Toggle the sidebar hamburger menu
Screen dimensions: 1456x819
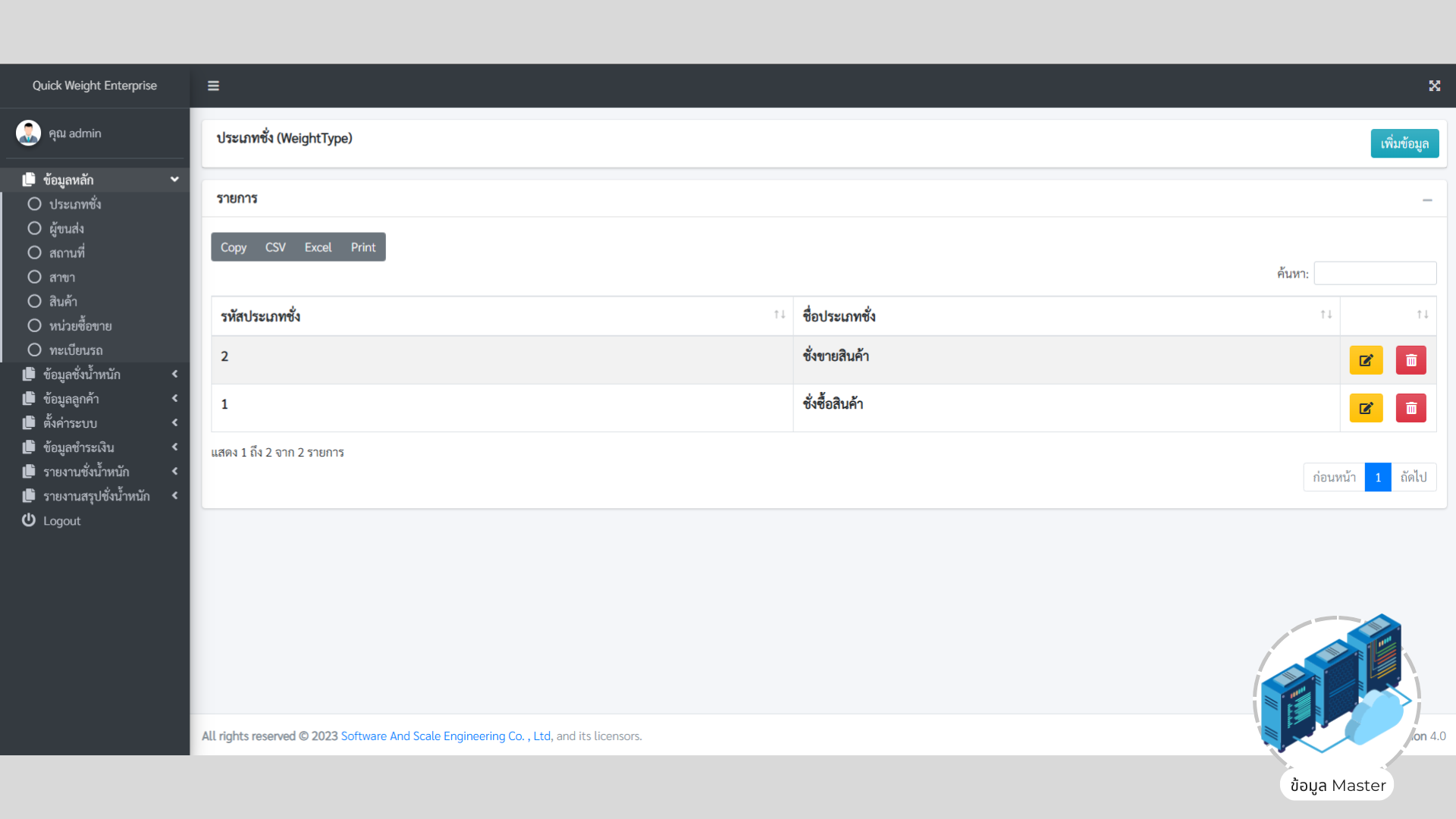(213, 86)
